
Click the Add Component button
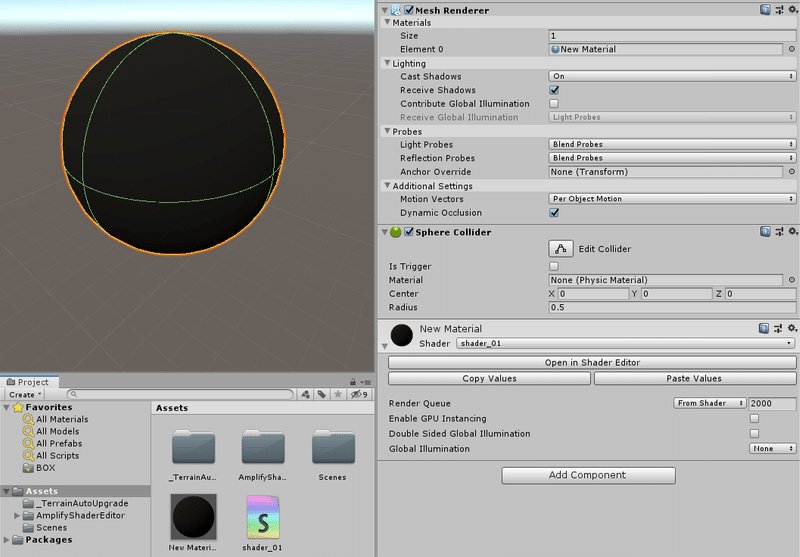588,475
